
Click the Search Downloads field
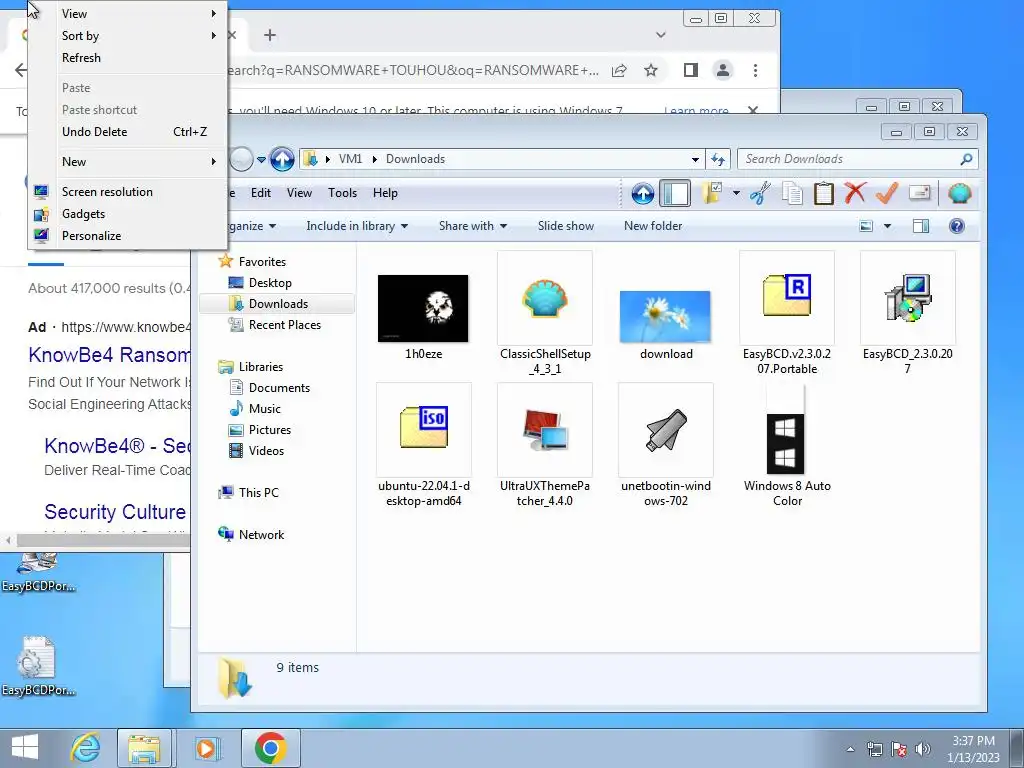(857, 159)
